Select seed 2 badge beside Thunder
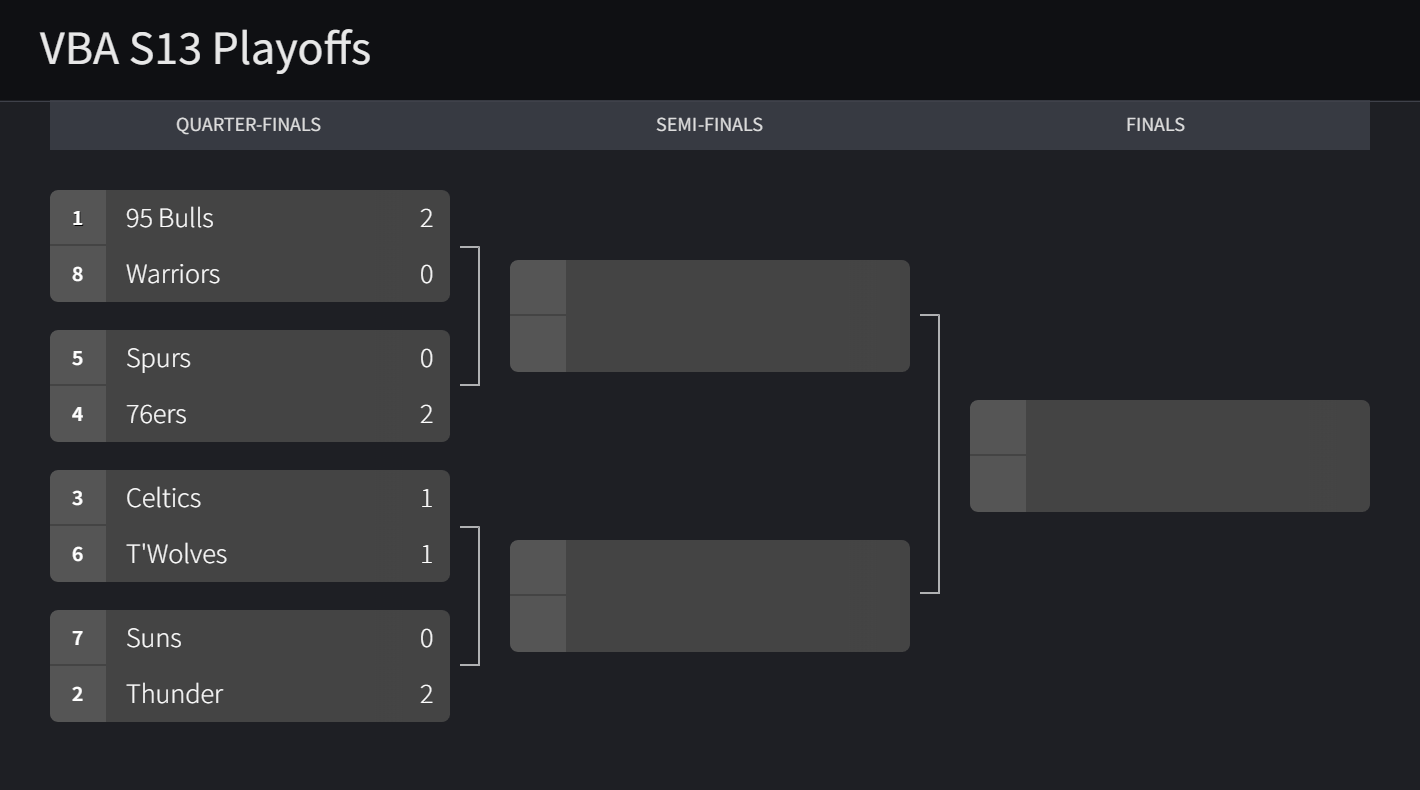The height and width of the screenshot is (790, 1420). tap(78, 694)
